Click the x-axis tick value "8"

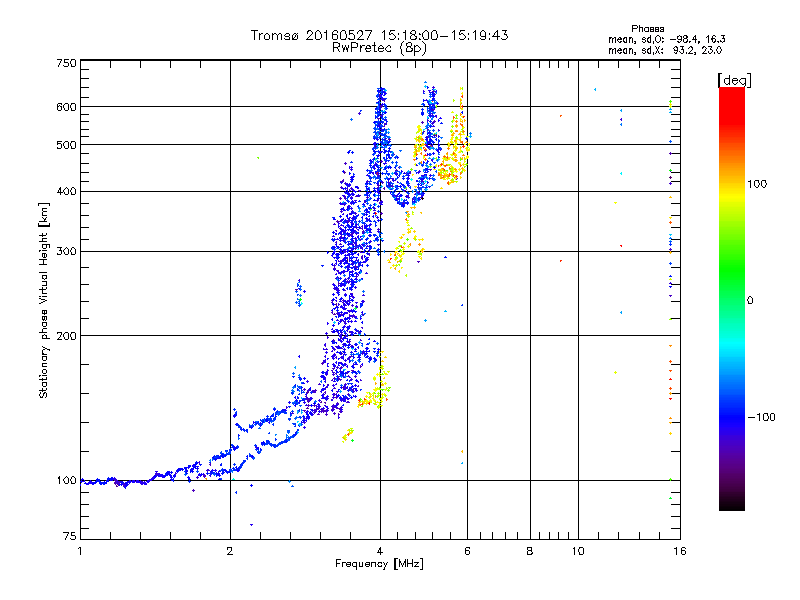pyautogui.click(x=530, y=551)
